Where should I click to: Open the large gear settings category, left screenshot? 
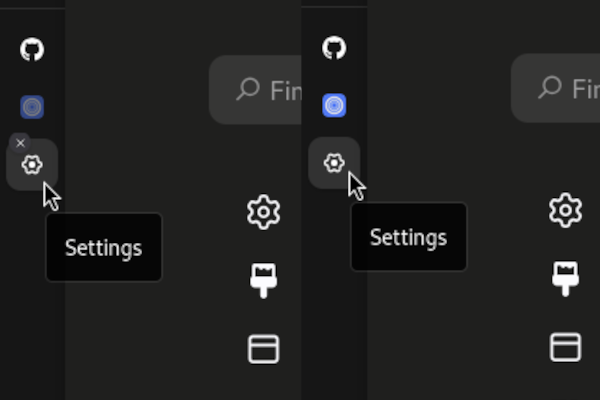(x=263, y=212)
